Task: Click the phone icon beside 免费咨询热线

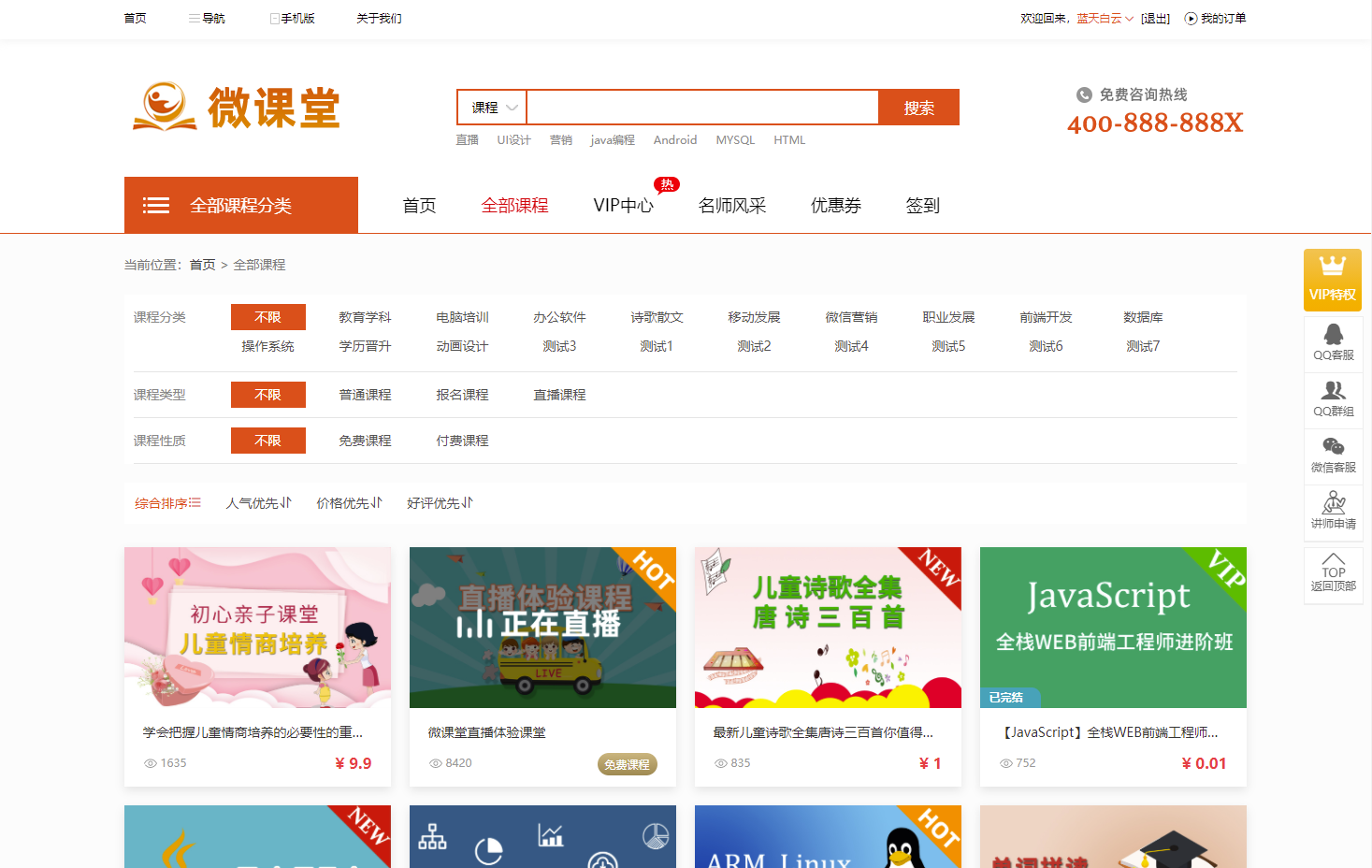Action: tap(1084, 94)
